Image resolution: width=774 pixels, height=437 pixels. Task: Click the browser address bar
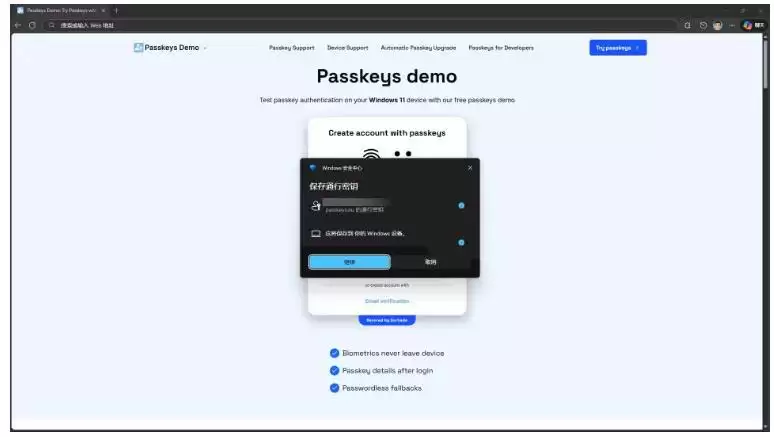(x=360, y=25)
